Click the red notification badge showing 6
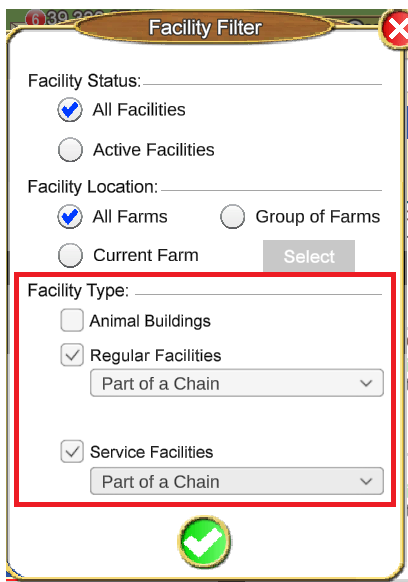The width and height of the screenshot is (408, 582). point(35,18)
